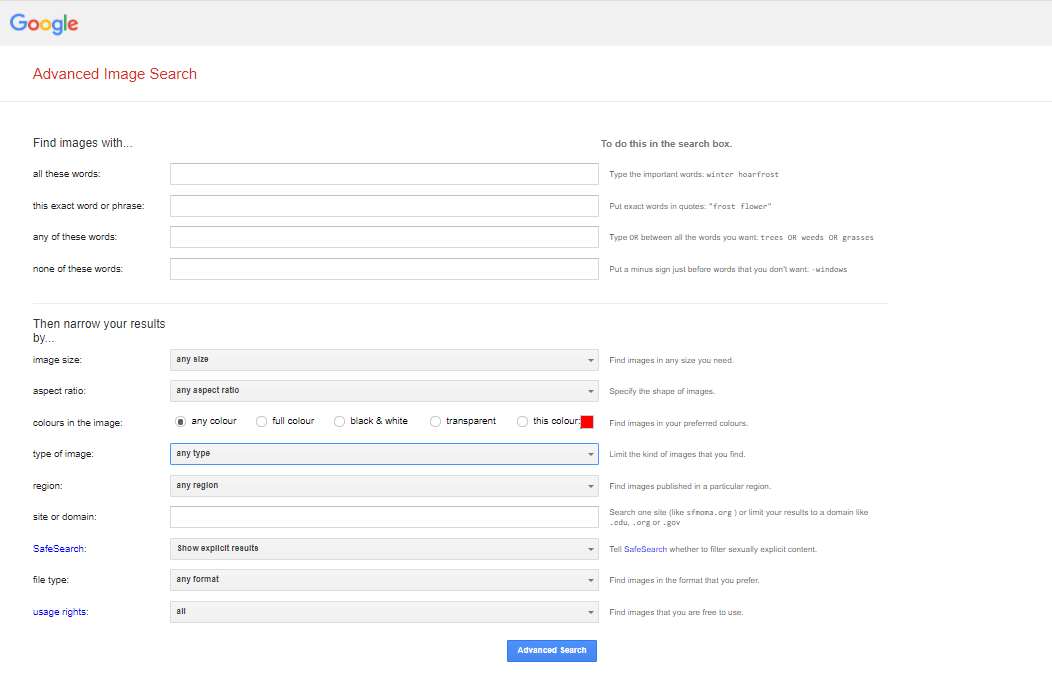The image size is (1052, 681).
Task: Click the 'Advanced Image Search' heading
Action: click(x=115, y=74)
